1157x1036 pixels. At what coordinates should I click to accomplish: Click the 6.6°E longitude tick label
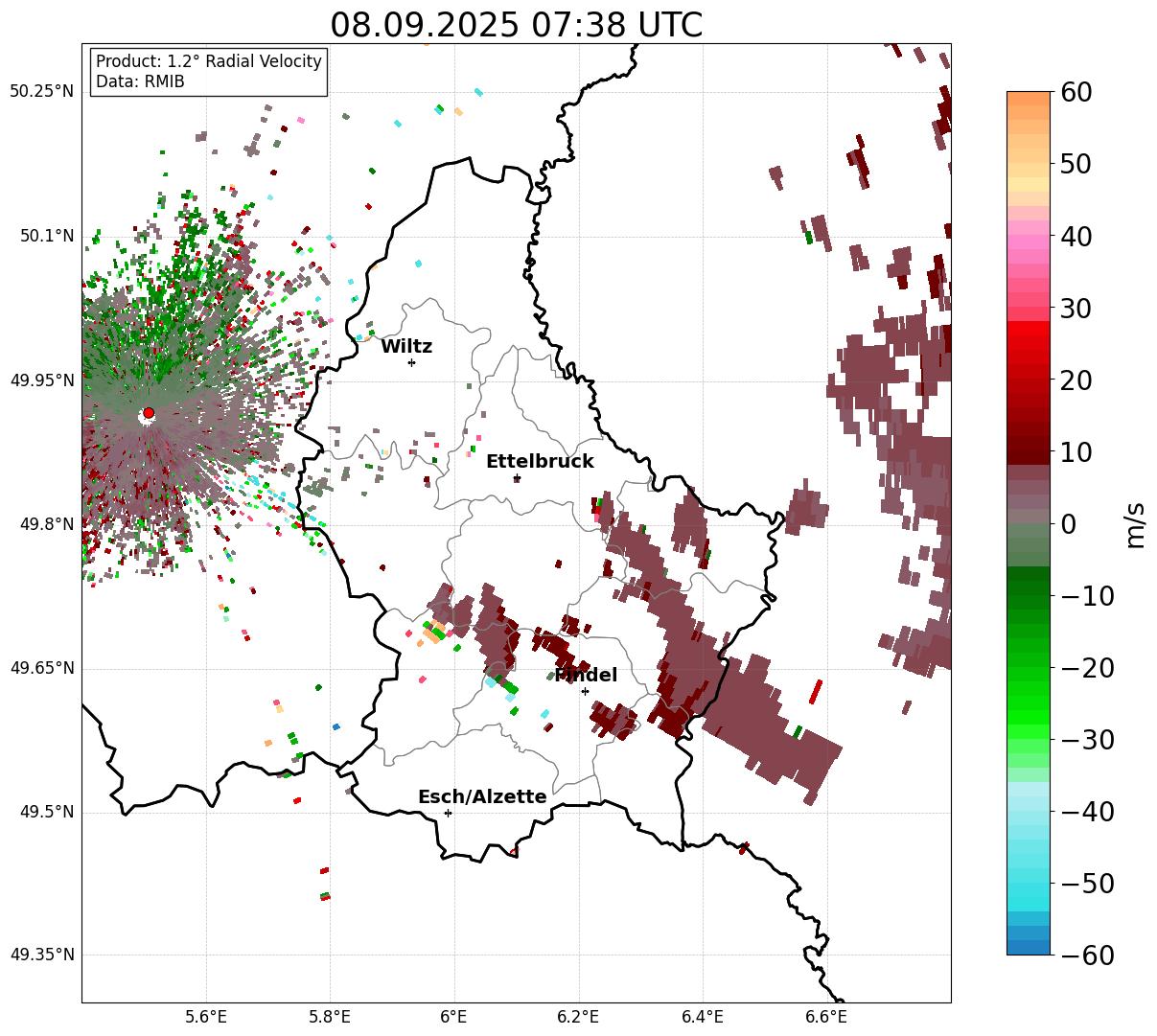click(826, 1017)
